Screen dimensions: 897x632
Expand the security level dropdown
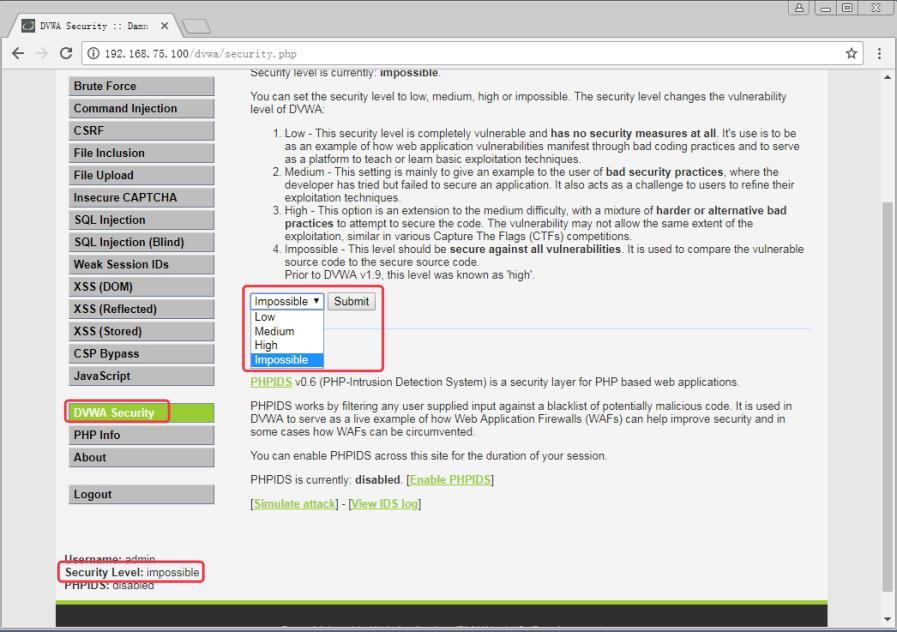[x=287, y=301]
